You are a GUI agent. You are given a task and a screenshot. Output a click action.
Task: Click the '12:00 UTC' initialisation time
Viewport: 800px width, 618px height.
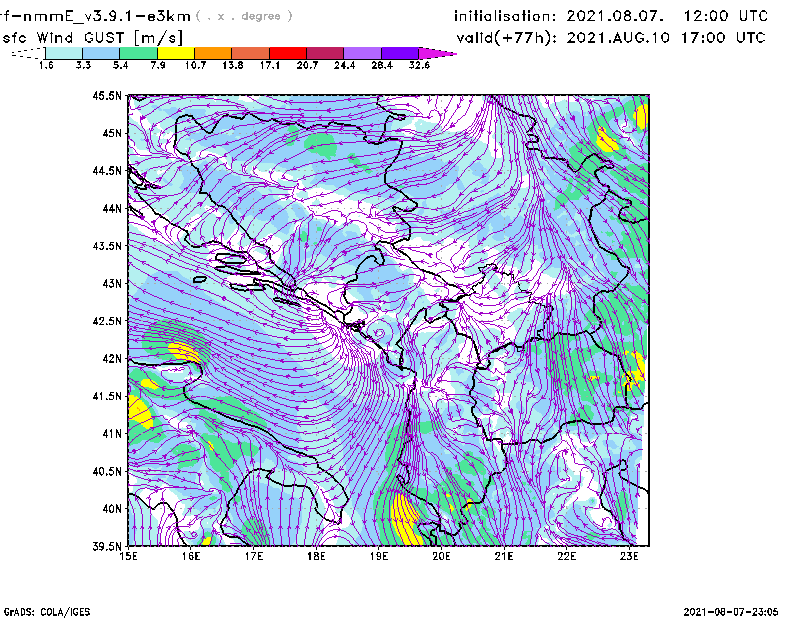tap(726, 16)
